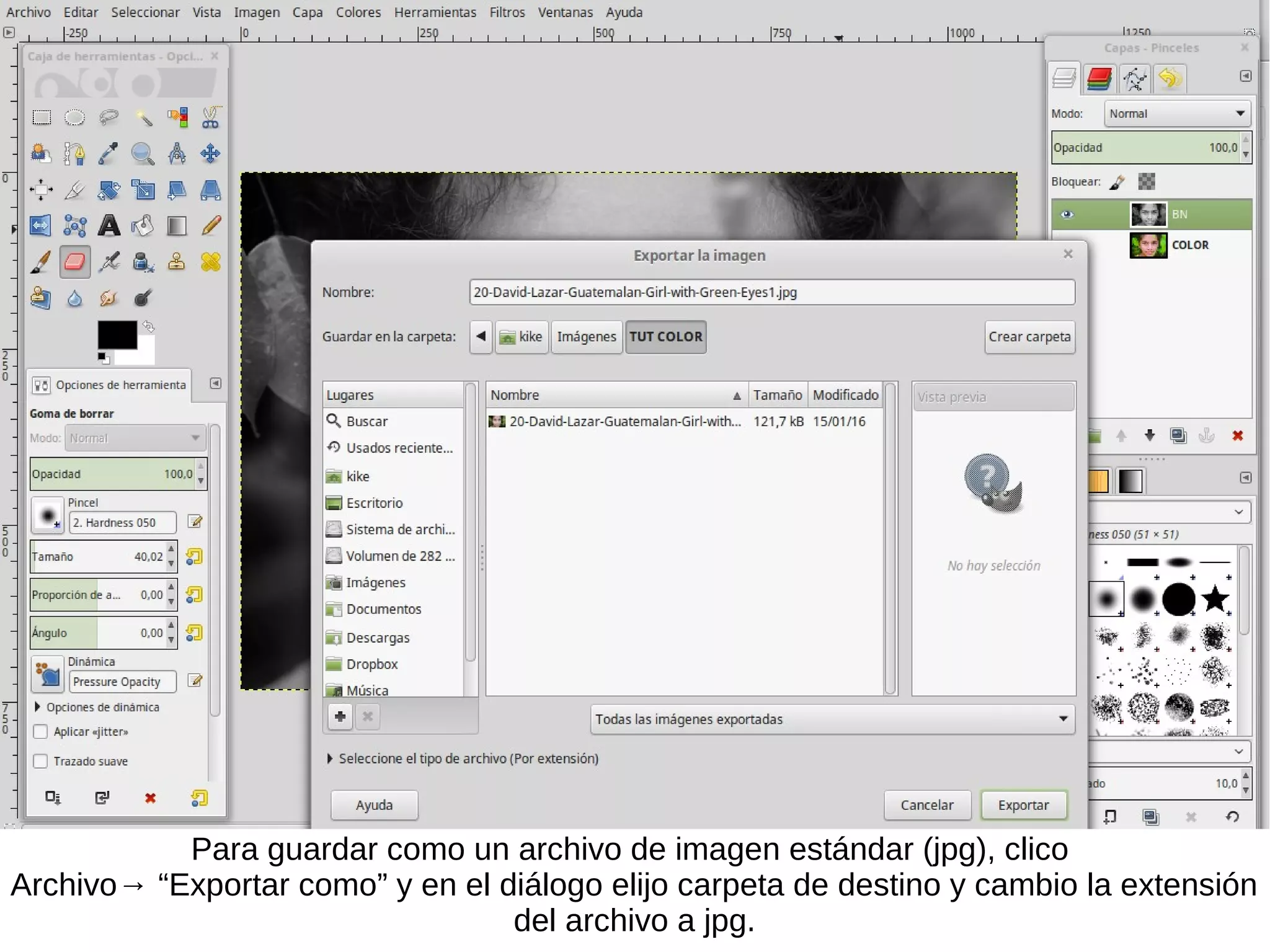
Task: Select the Pencil tool
Action: tap(211, 226)
